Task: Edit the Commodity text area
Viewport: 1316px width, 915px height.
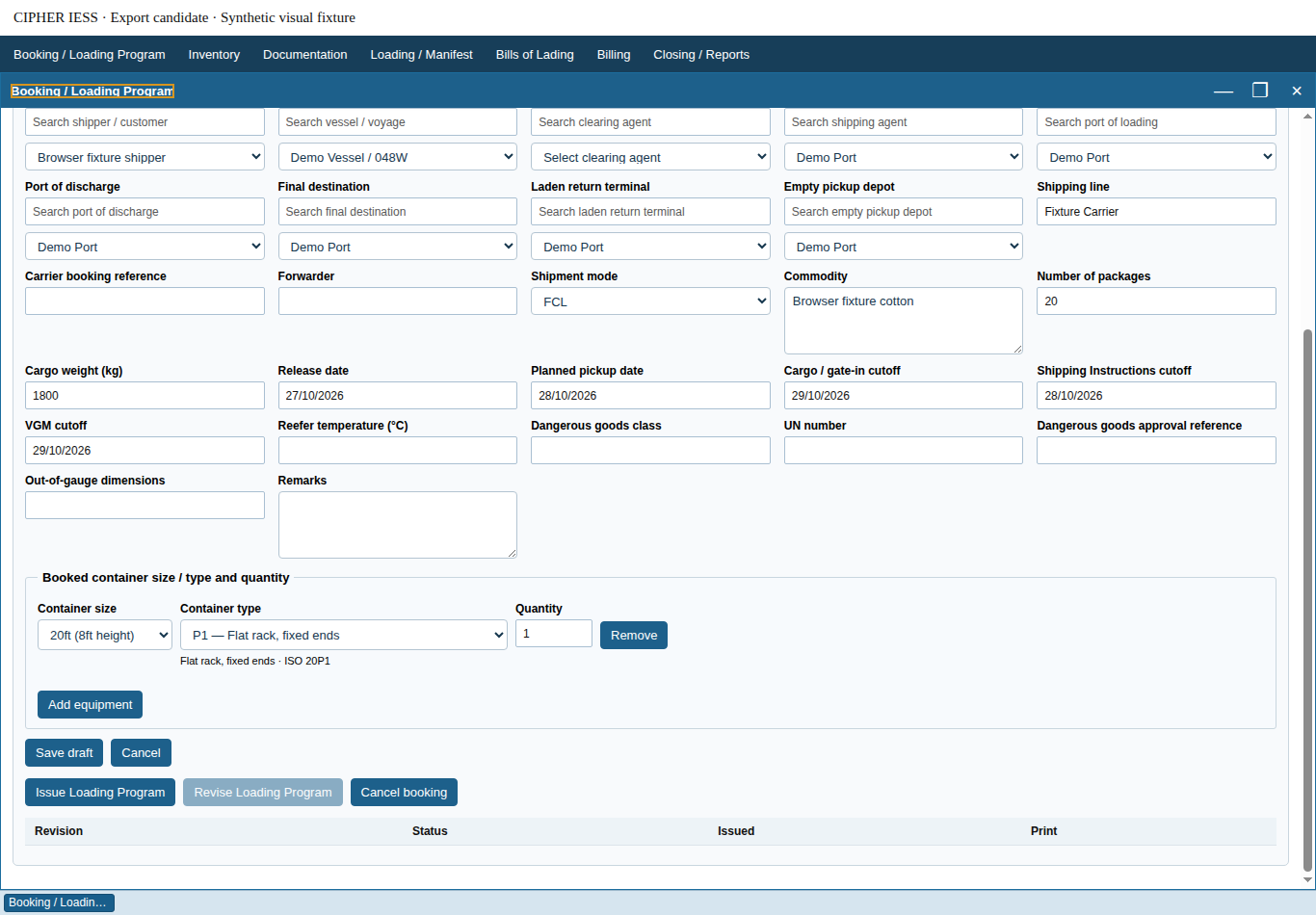Action: coord(904,321)
